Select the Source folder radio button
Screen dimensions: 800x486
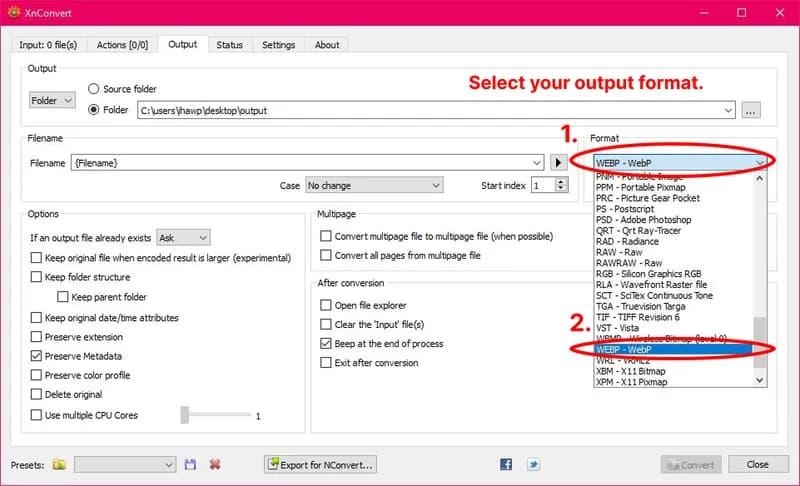93,89
